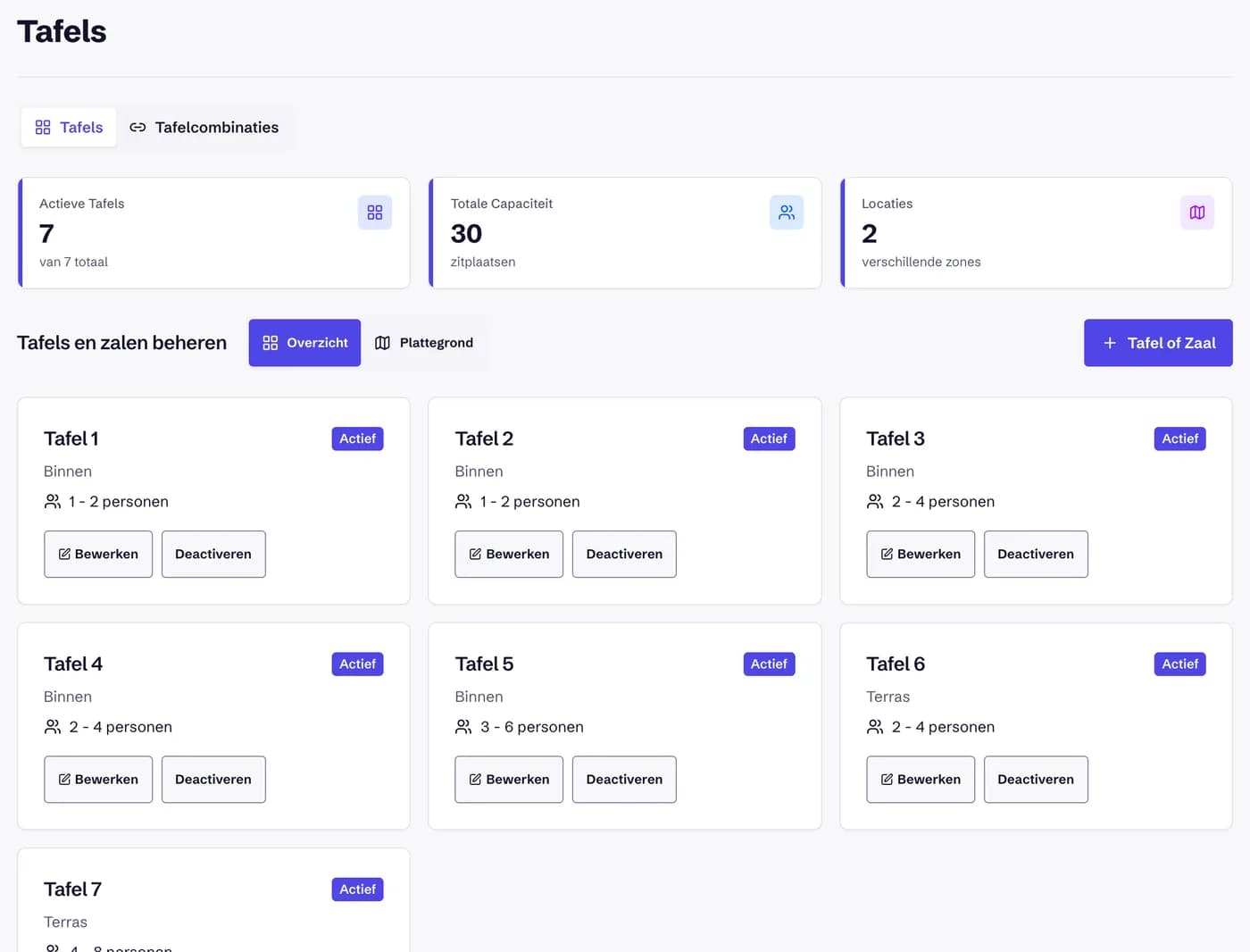Click 'verschillende zones' in Locaties card

[x=921, y=262]
